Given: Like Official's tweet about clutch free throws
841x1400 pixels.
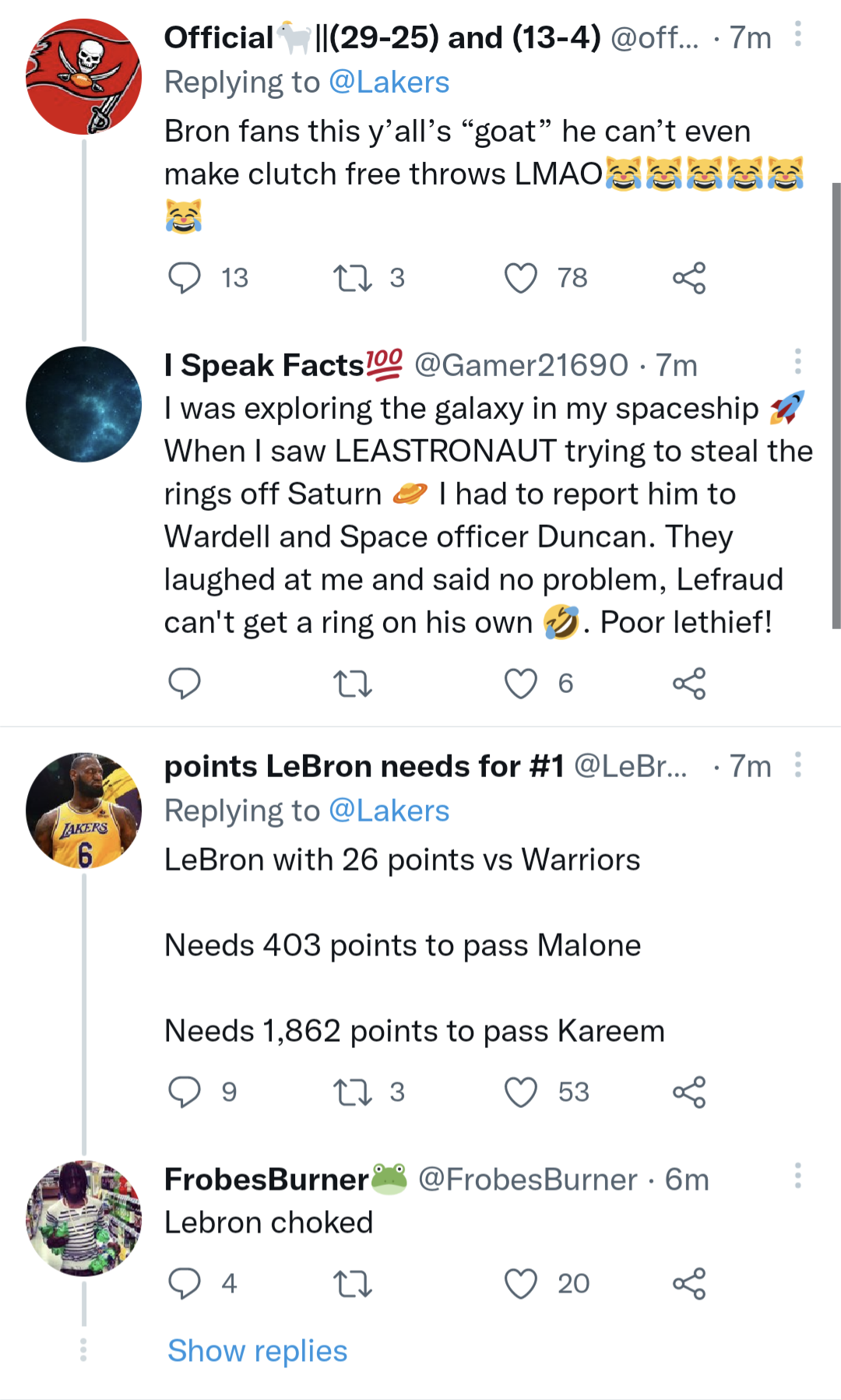Looking at the screenshot, I should tap(522, 278).
